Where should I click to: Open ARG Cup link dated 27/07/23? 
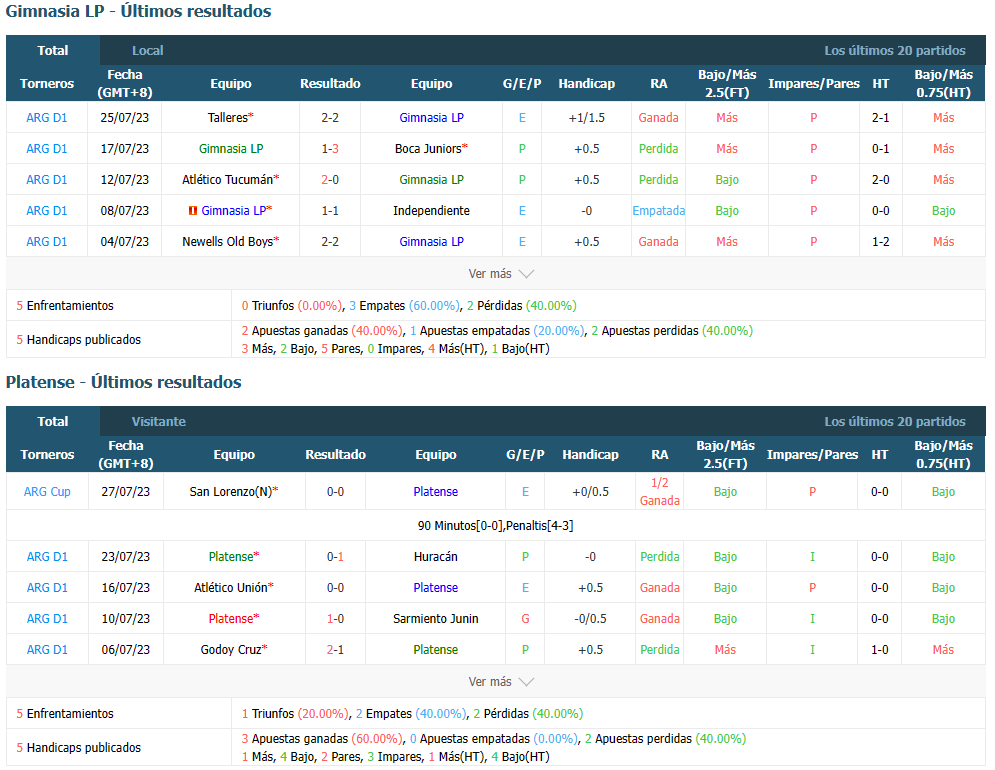[x=47, y=491]
